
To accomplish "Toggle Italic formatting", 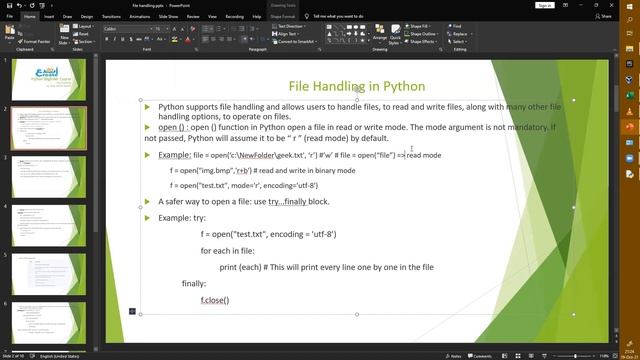I will (x=114, y=39).
